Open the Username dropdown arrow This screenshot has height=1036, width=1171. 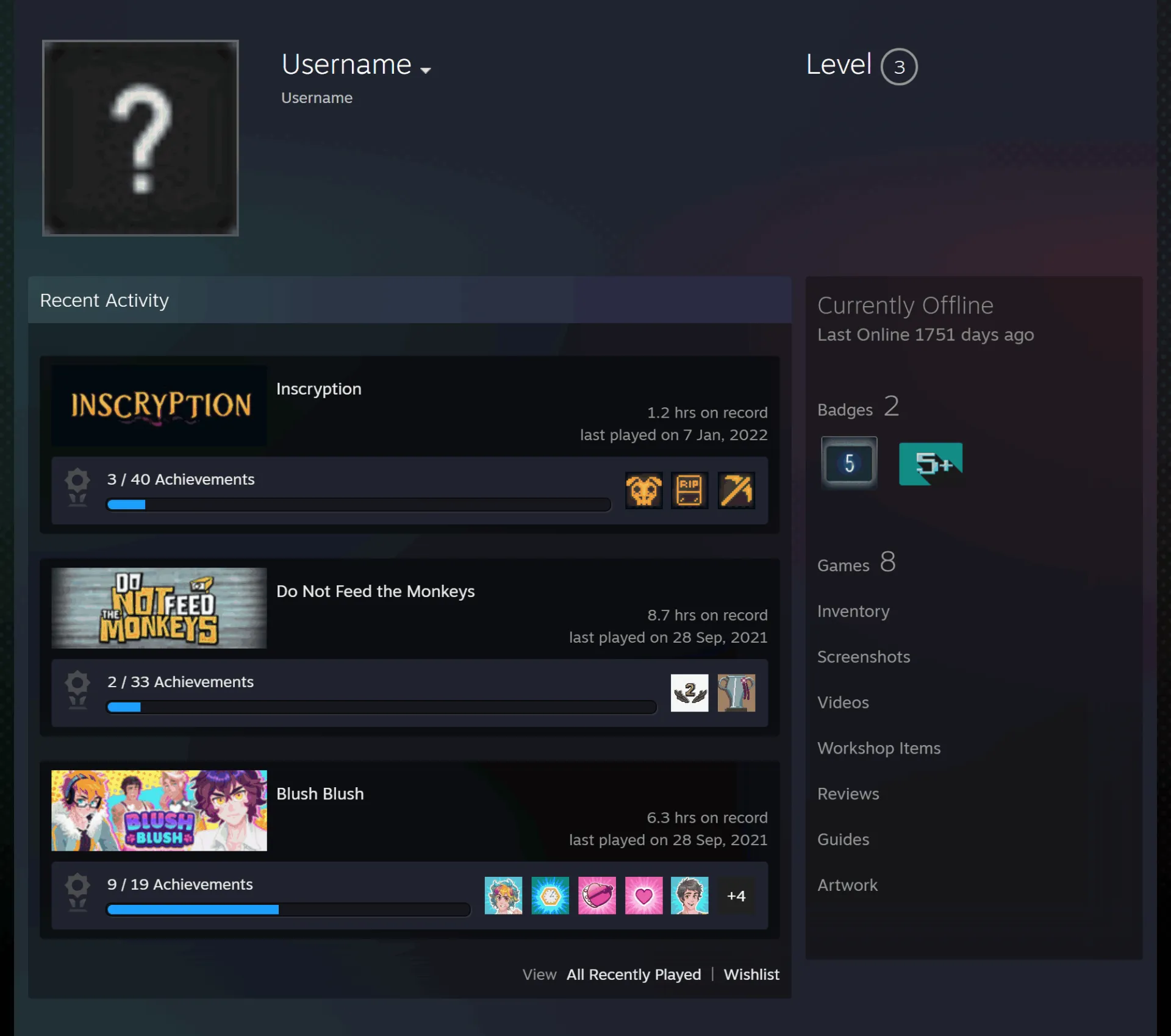(426, 70)
